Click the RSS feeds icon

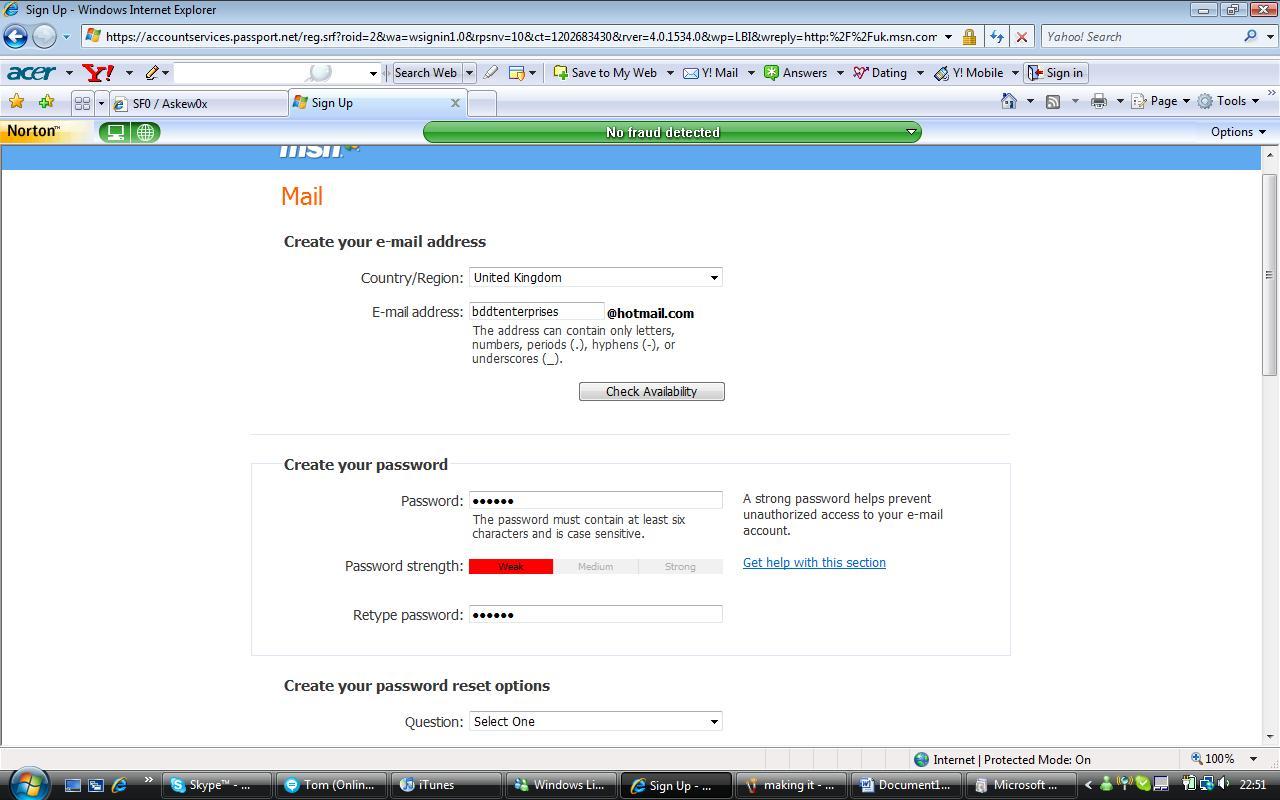tap(1053, 101)
